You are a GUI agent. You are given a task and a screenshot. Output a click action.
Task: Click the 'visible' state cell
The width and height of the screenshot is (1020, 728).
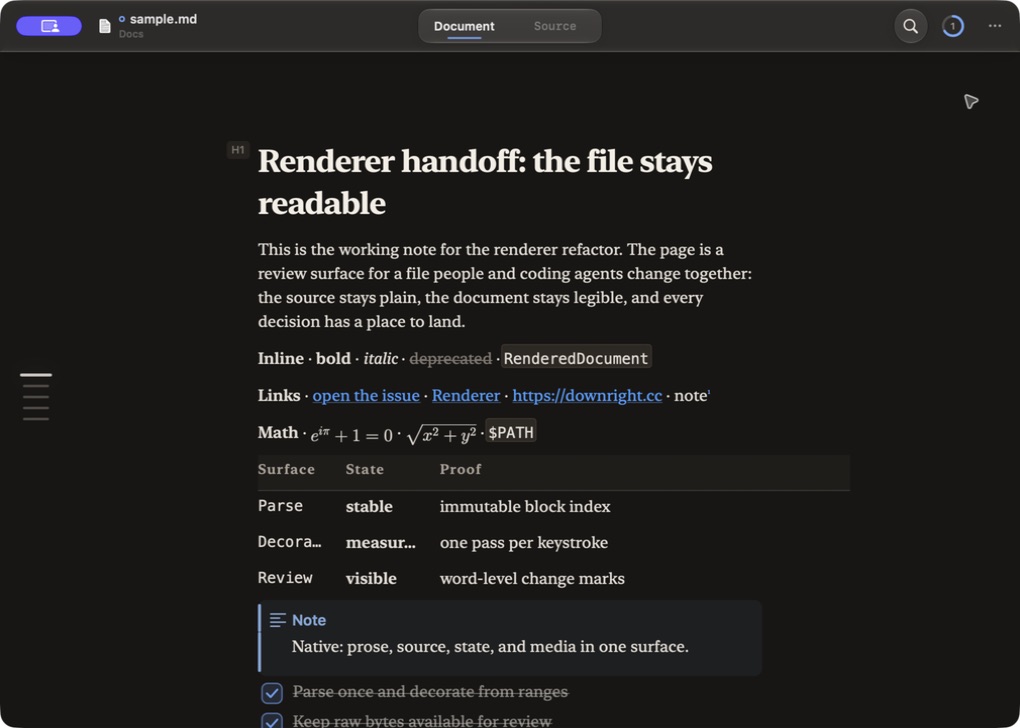pos(371,578)
